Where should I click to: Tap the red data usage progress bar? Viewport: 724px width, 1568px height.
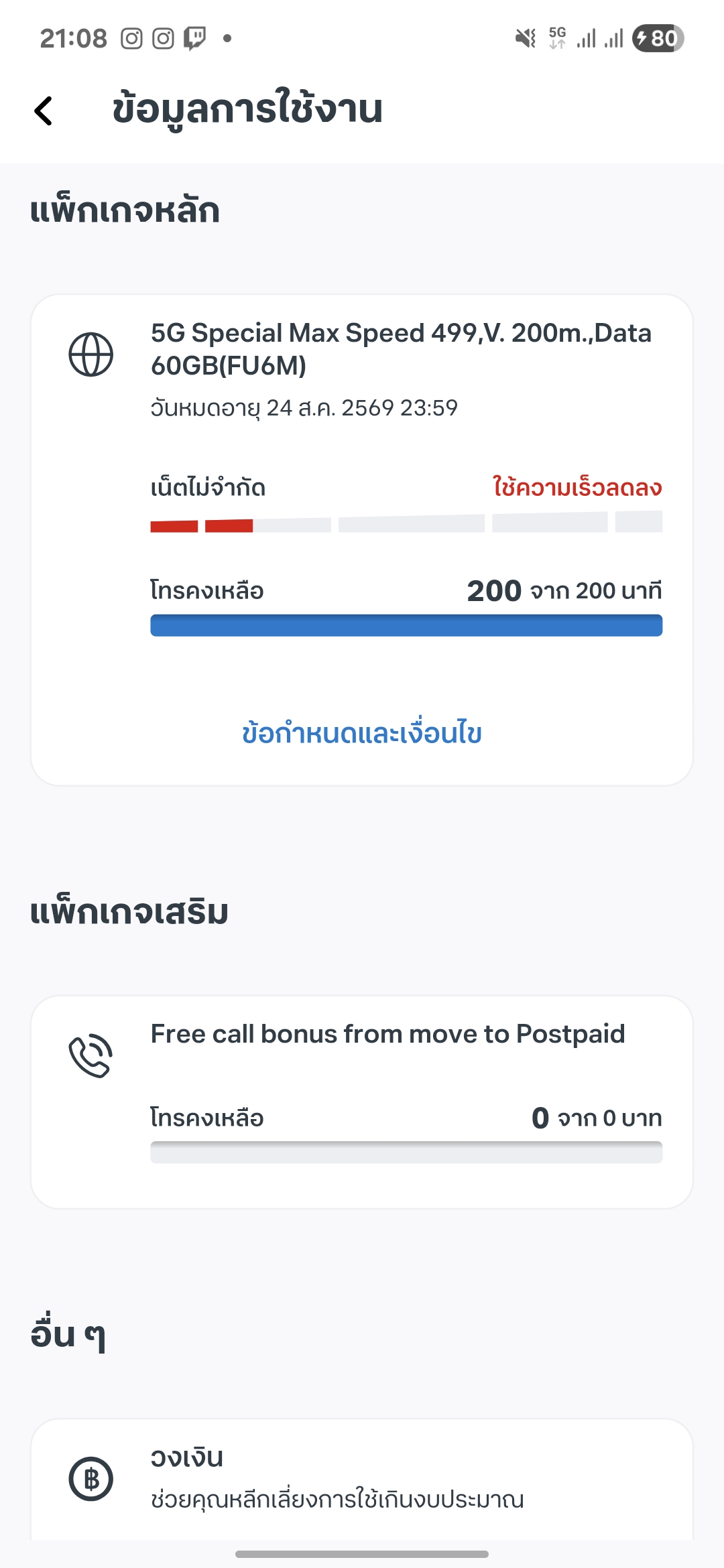201,525
